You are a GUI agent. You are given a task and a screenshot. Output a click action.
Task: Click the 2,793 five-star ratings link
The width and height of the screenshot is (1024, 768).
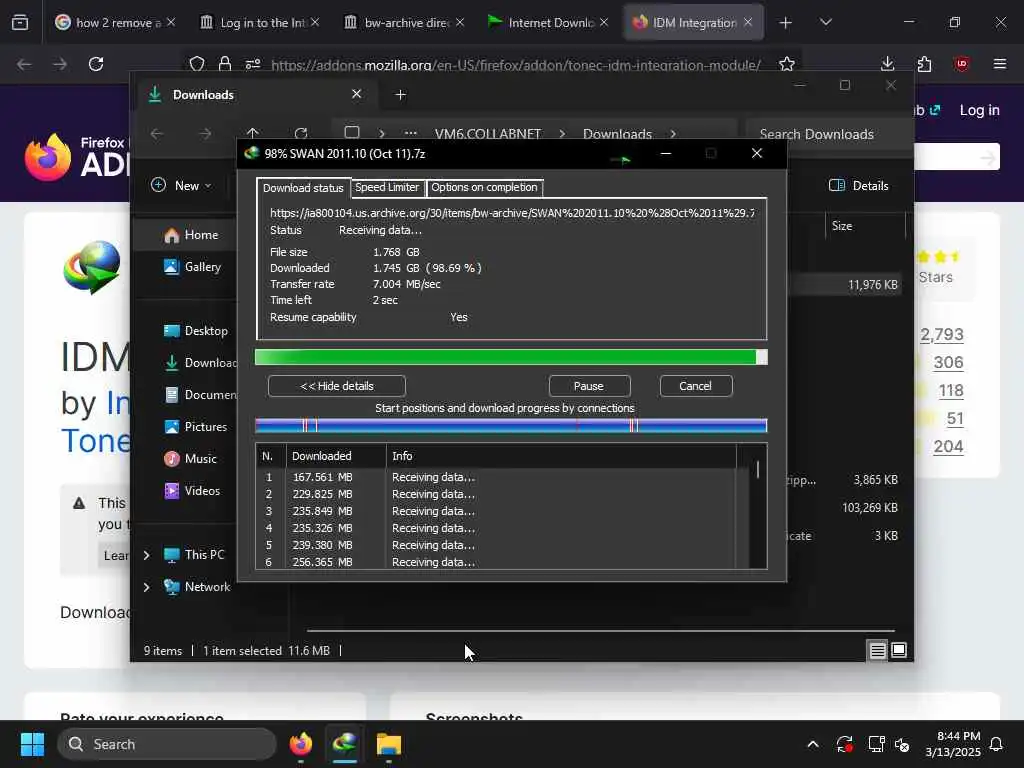coord(942,335)
